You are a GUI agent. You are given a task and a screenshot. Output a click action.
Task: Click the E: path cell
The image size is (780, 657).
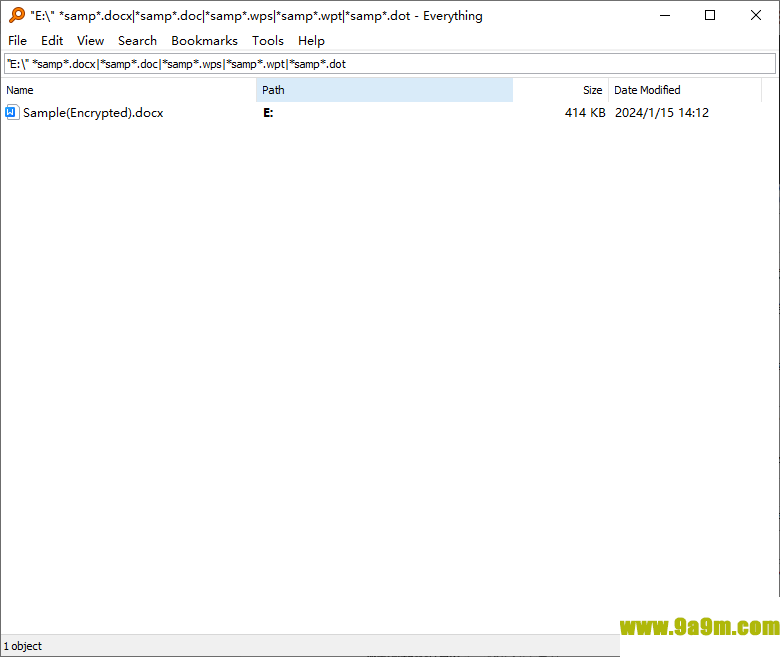(268, 113)
